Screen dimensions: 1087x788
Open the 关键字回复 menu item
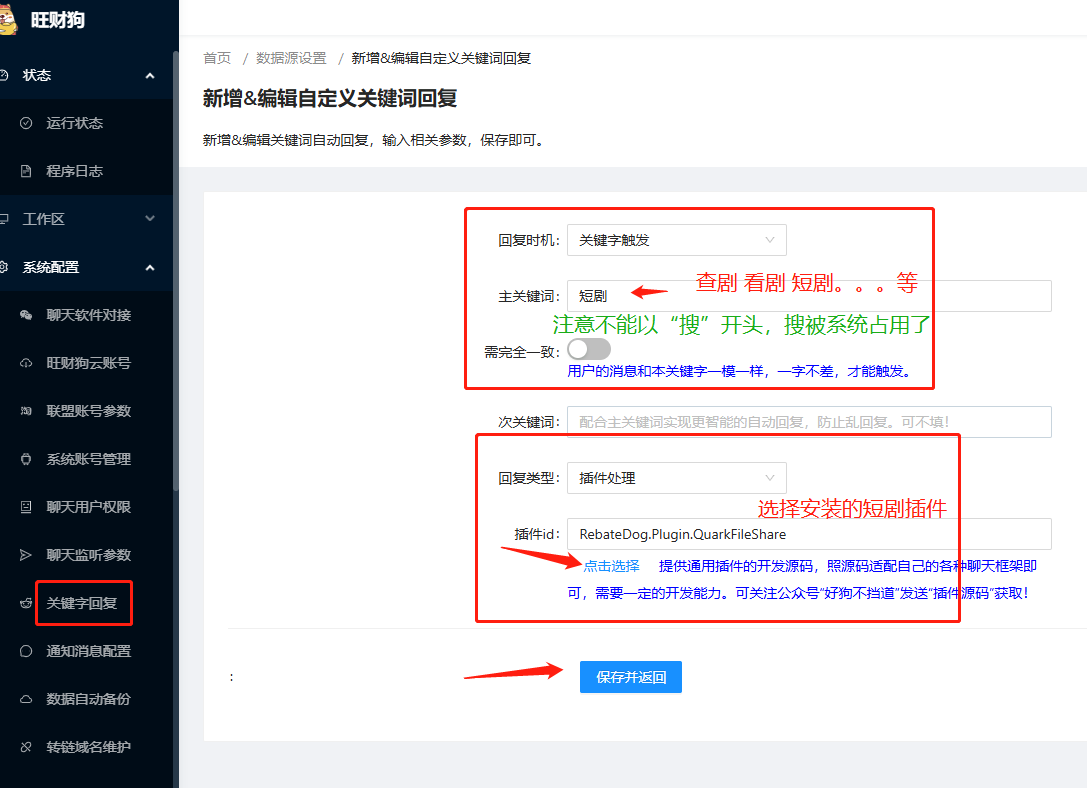click(82, 603)
